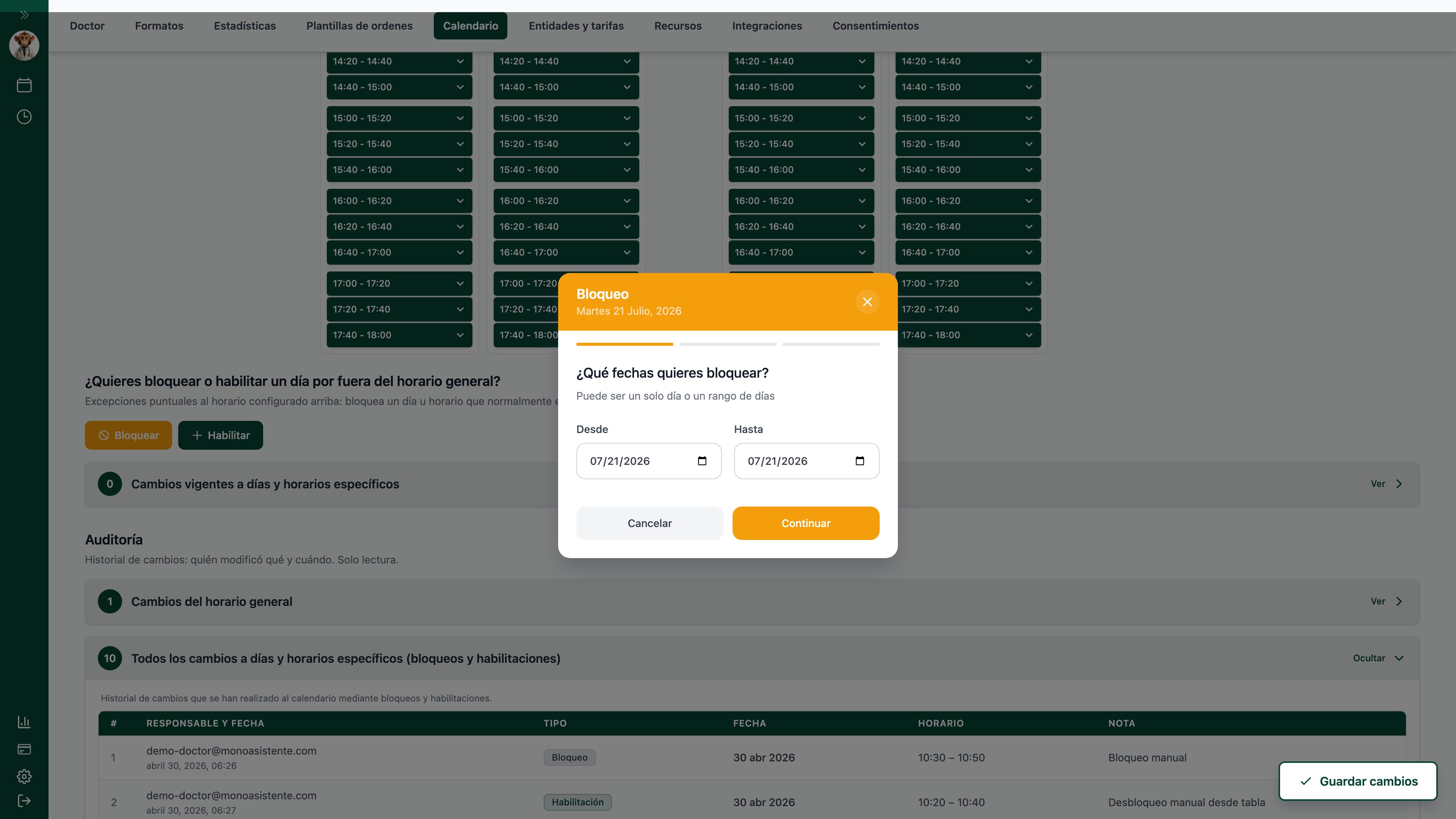The width and height of the screenshot is (1456, 819).
Task: Open the Consentimientos tab
Action: (875, 25)
